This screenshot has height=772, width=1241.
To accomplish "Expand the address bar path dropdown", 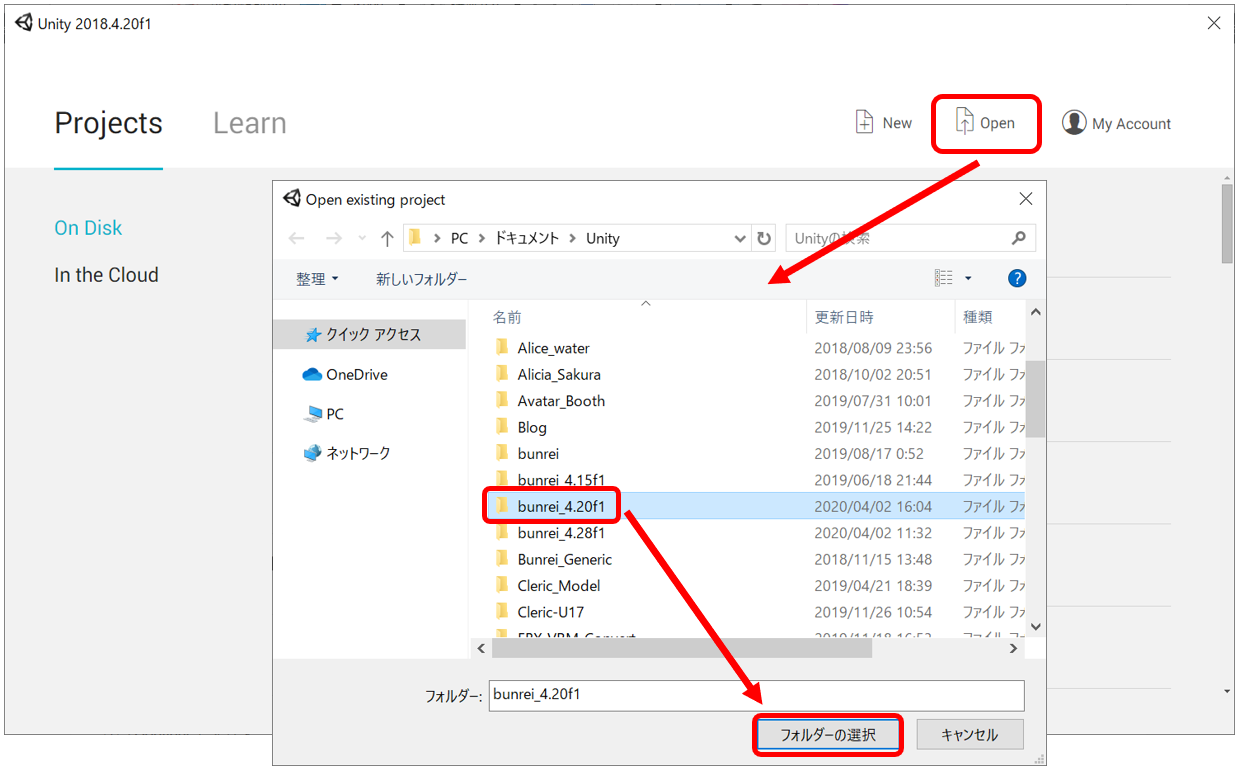I will point(740,238).
